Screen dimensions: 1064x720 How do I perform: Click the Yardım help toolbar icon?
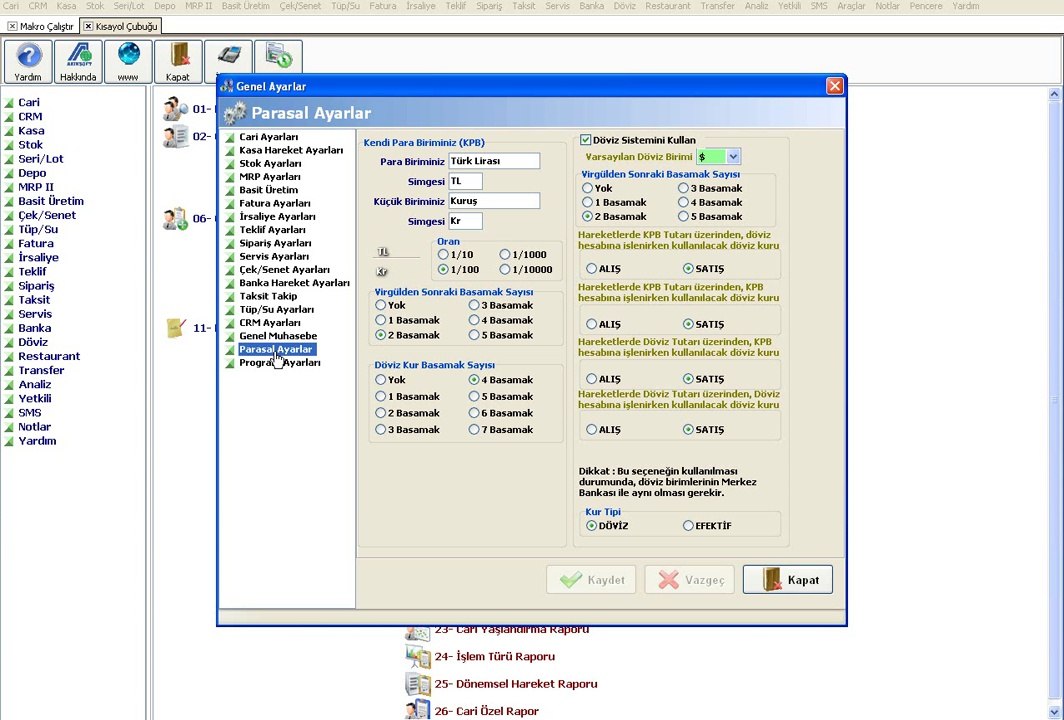(x=28, y=61)
